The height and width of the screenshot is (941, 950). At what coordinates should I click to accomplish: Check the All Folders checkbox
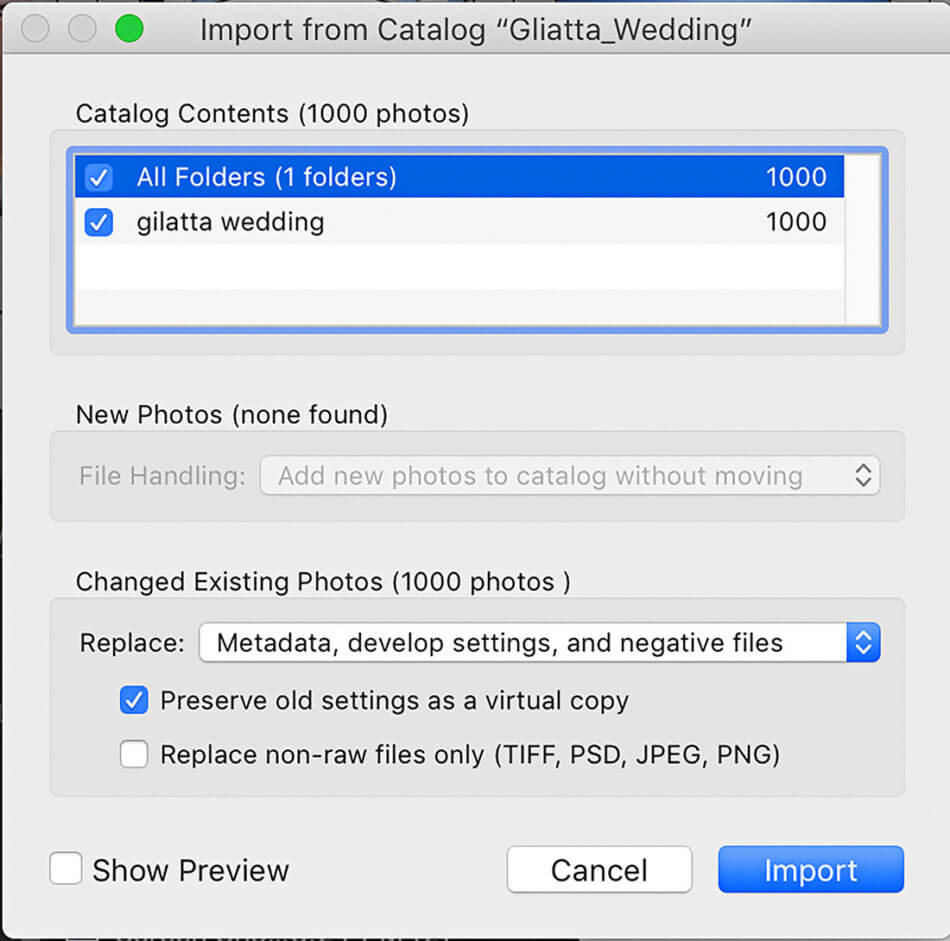point(97,177)
